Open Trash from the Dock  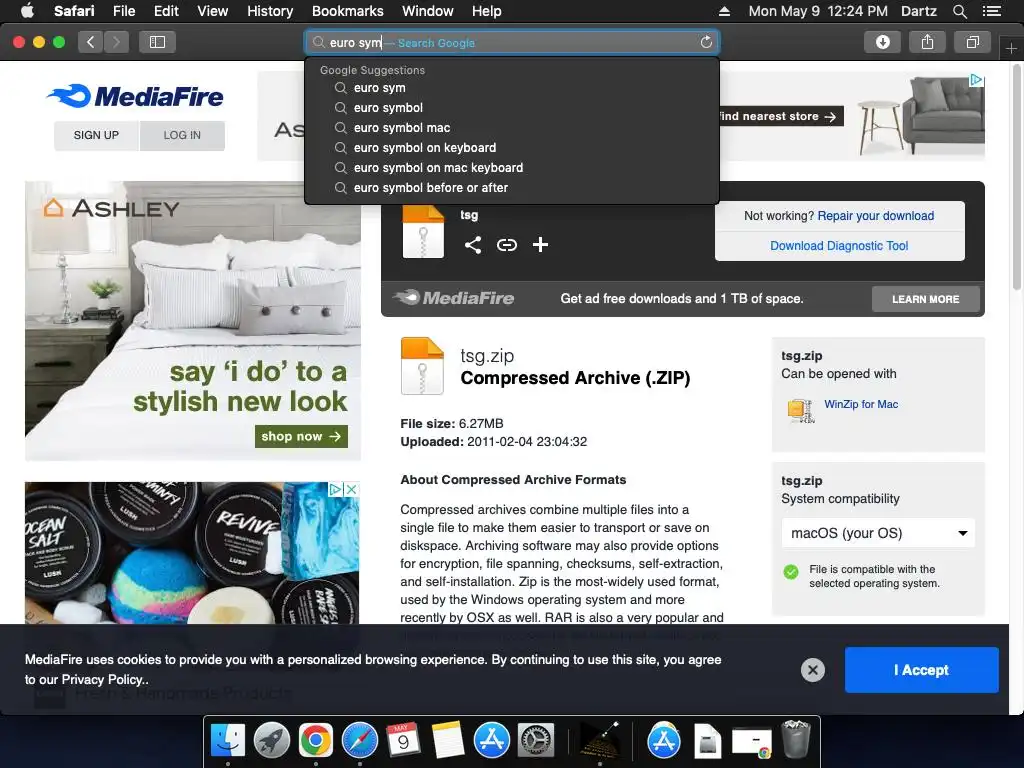[795, 739]
